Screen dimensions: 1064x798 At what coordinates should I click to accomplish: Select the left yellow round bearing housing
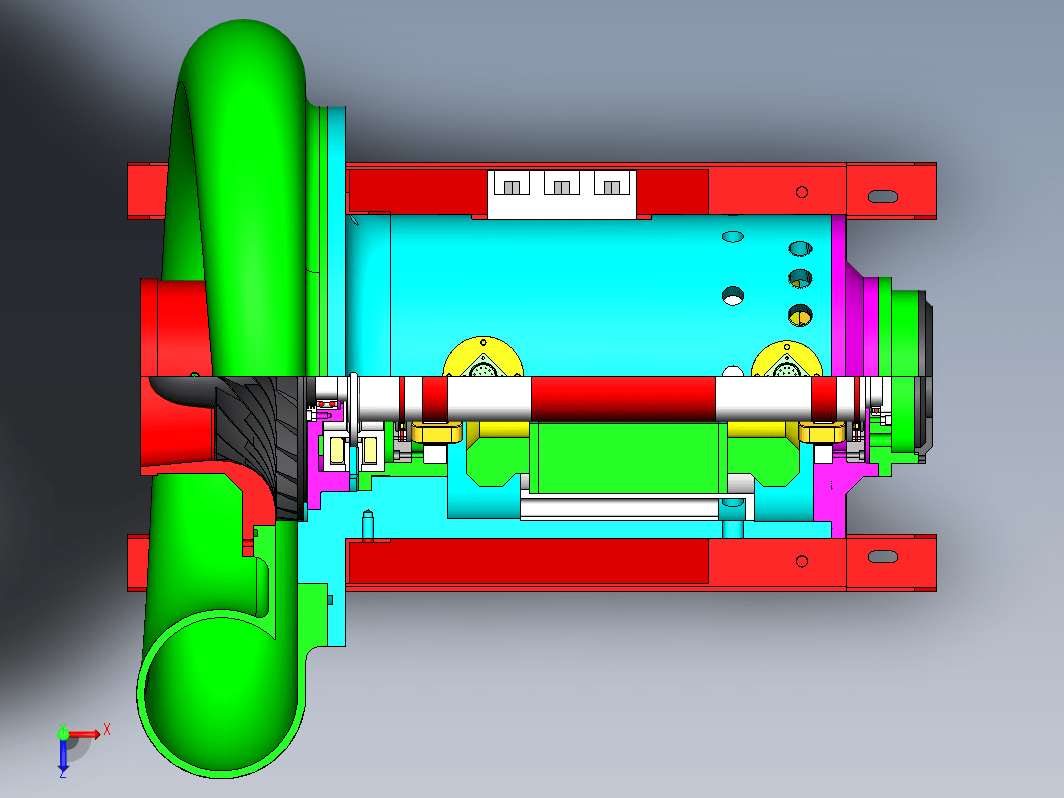(x=483, y=357)
